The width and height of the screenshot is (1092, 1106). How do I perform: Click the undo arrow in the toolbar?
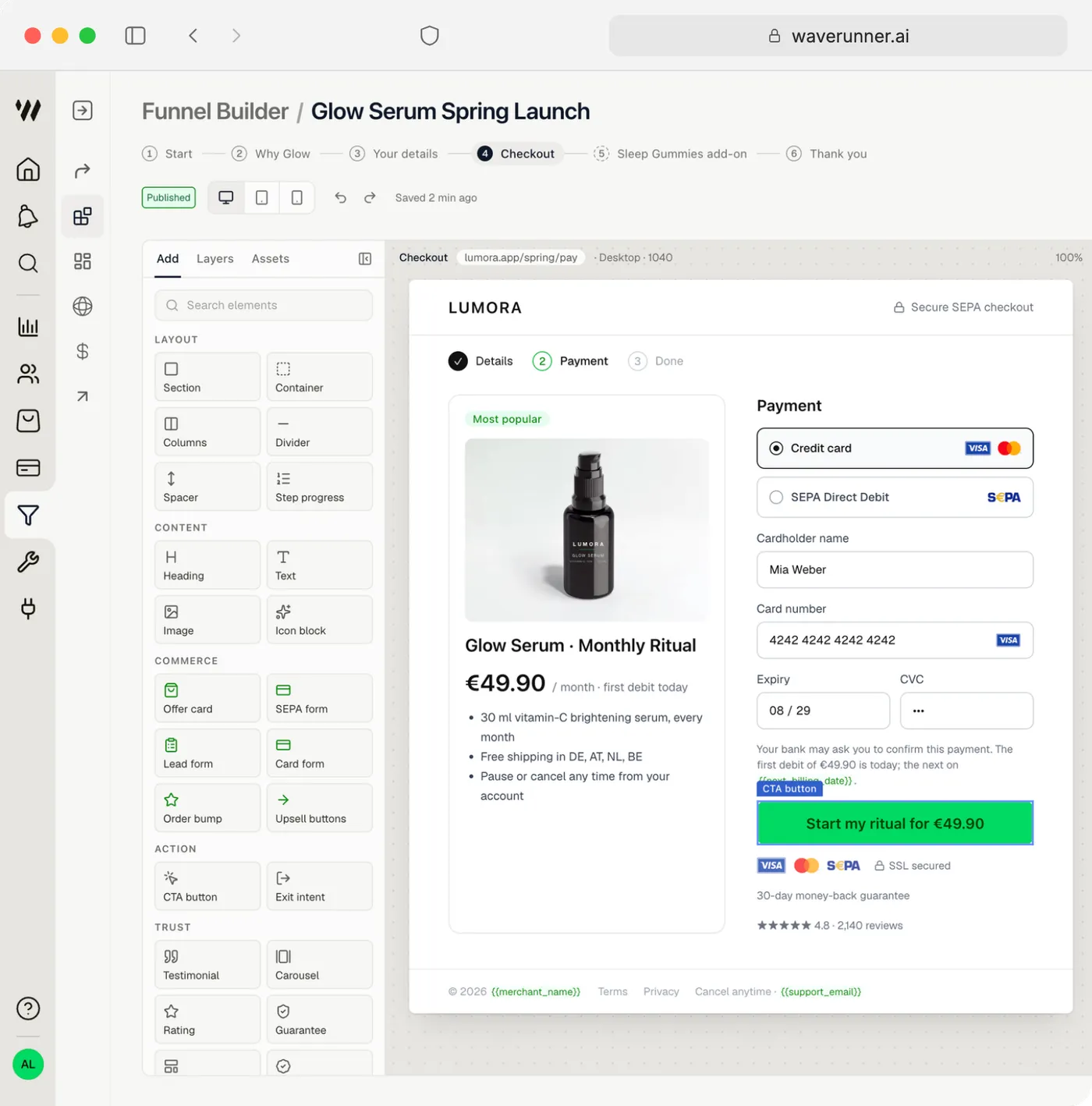point(341,197)
